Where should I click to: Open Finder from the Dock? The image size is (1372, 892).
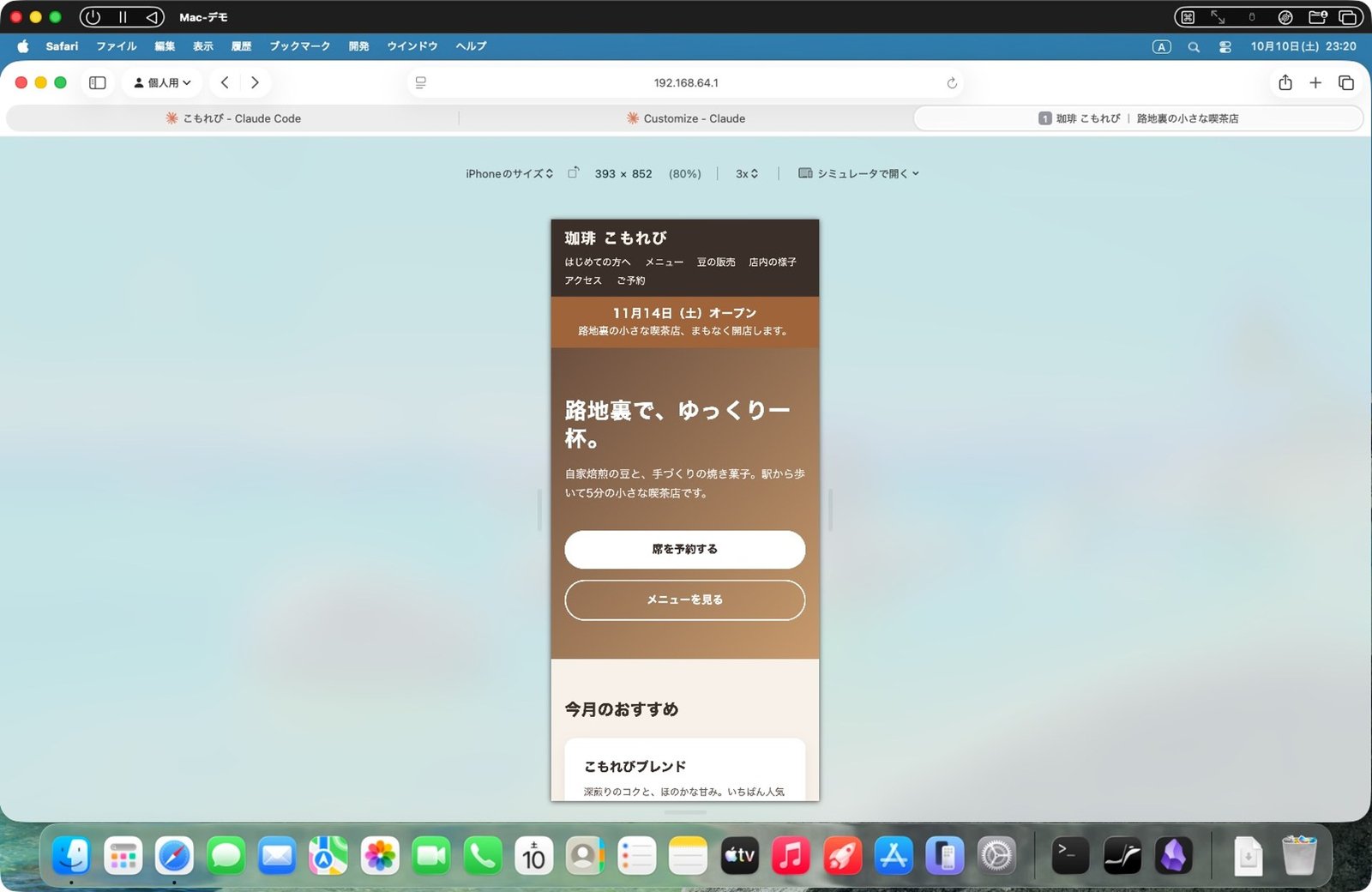[x=71, y=856]
